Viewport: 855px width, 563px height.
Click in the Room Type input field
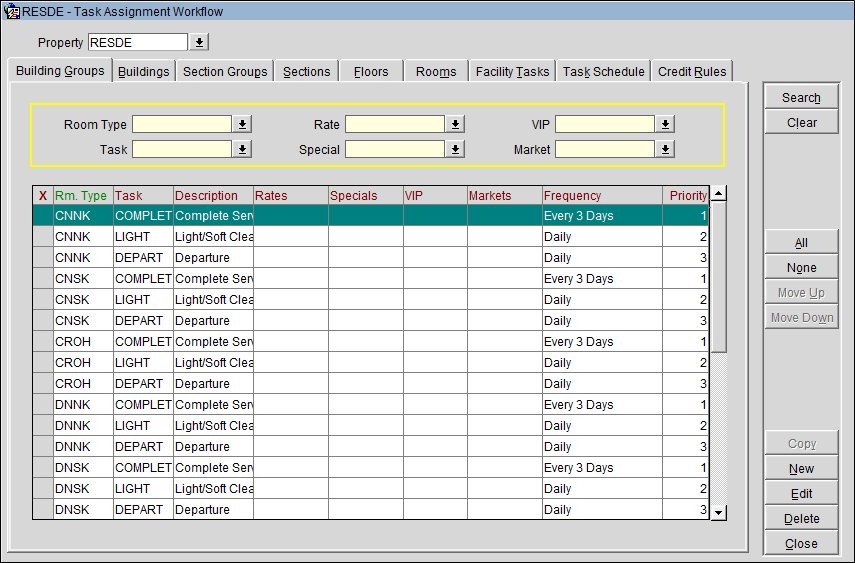coord(182,124)
